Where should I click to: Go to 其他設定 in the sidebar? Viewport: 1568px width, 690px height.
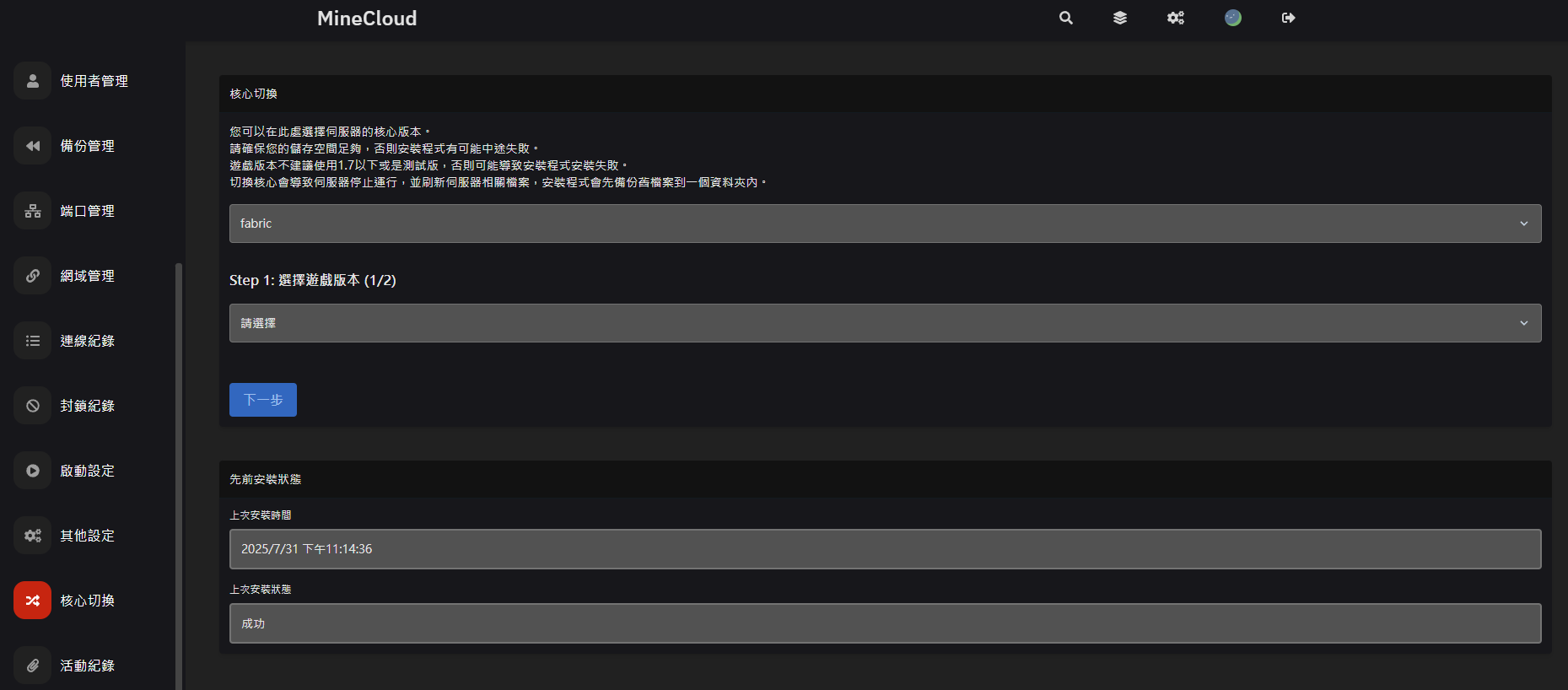(87, 536)
